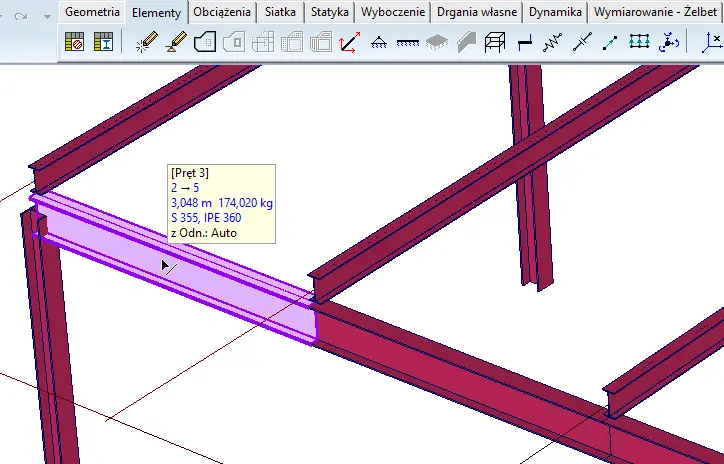
Task: Click the surface element outline tool
Action: 204,42
